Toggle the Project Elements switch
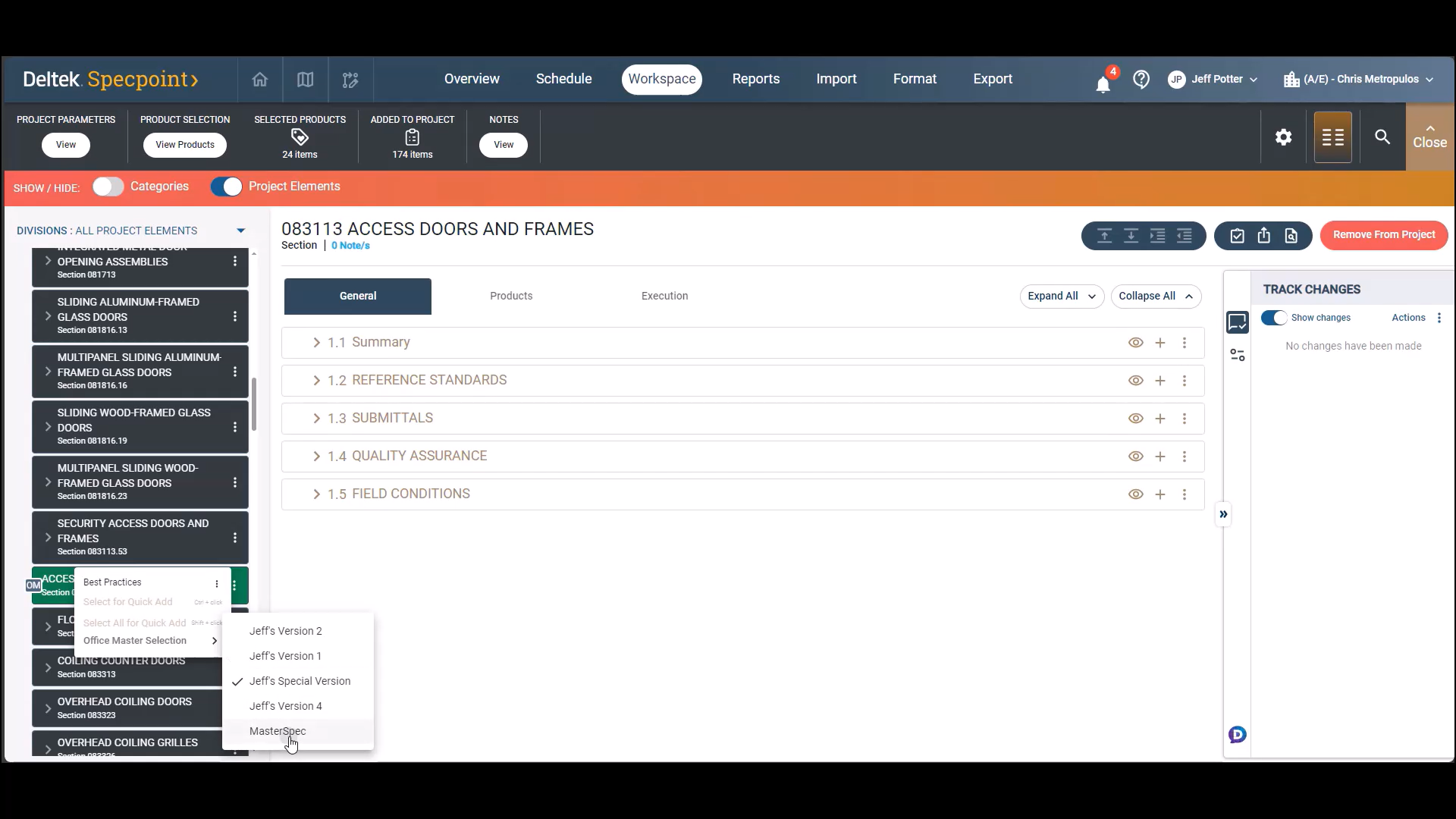Viewport: 1456px width, 819px height. pyautogui.click(x=226, y=187)
